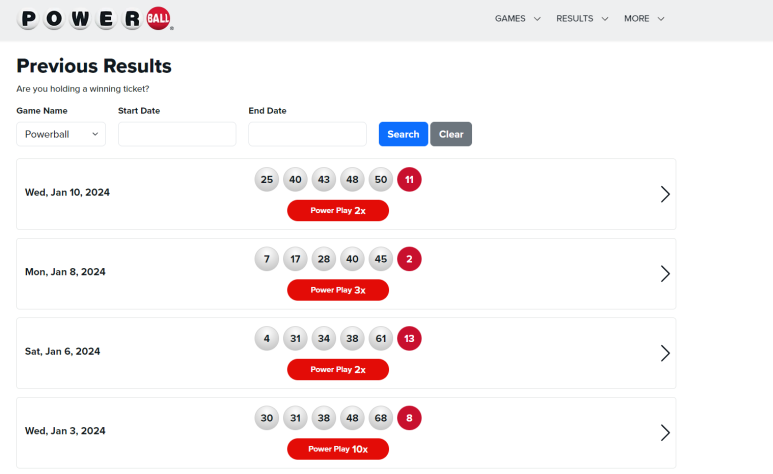The image size is (773, 474).
Task: Click red Powerball 13 in Jan 6 row
Action: pos(409,338)
